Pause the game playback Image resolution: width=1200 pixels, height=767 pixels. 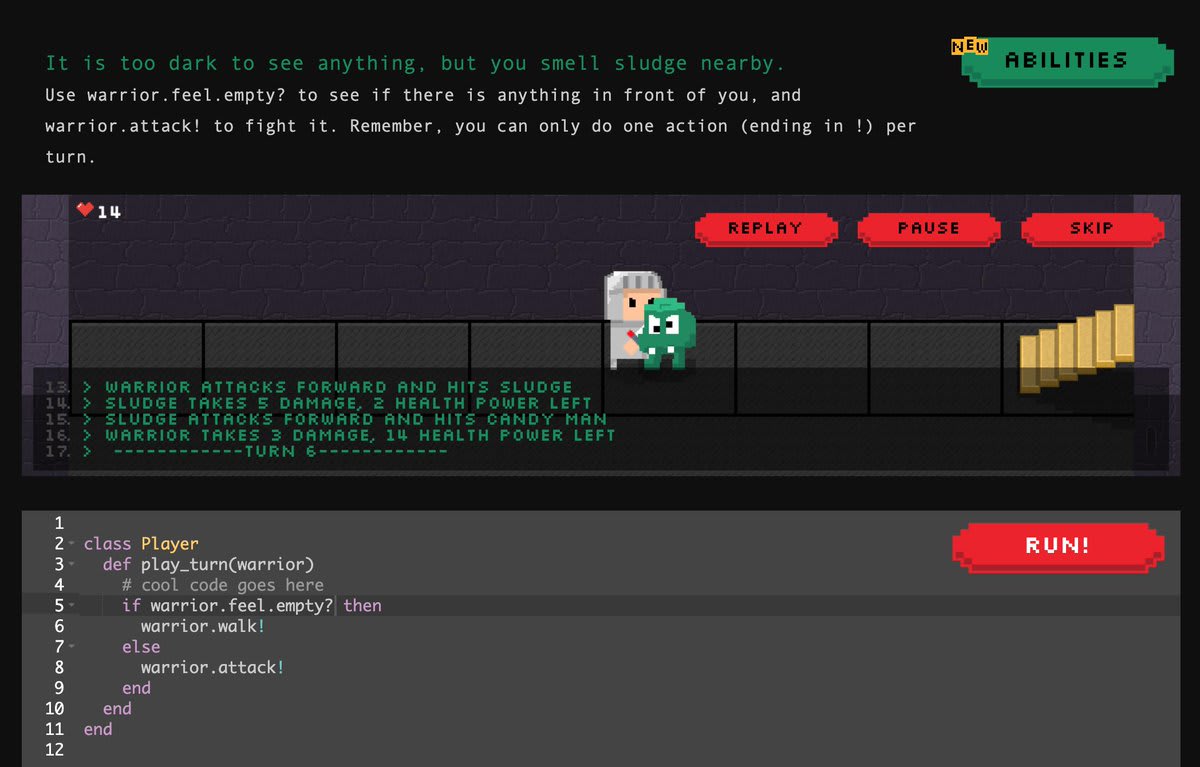click(929, 228)
